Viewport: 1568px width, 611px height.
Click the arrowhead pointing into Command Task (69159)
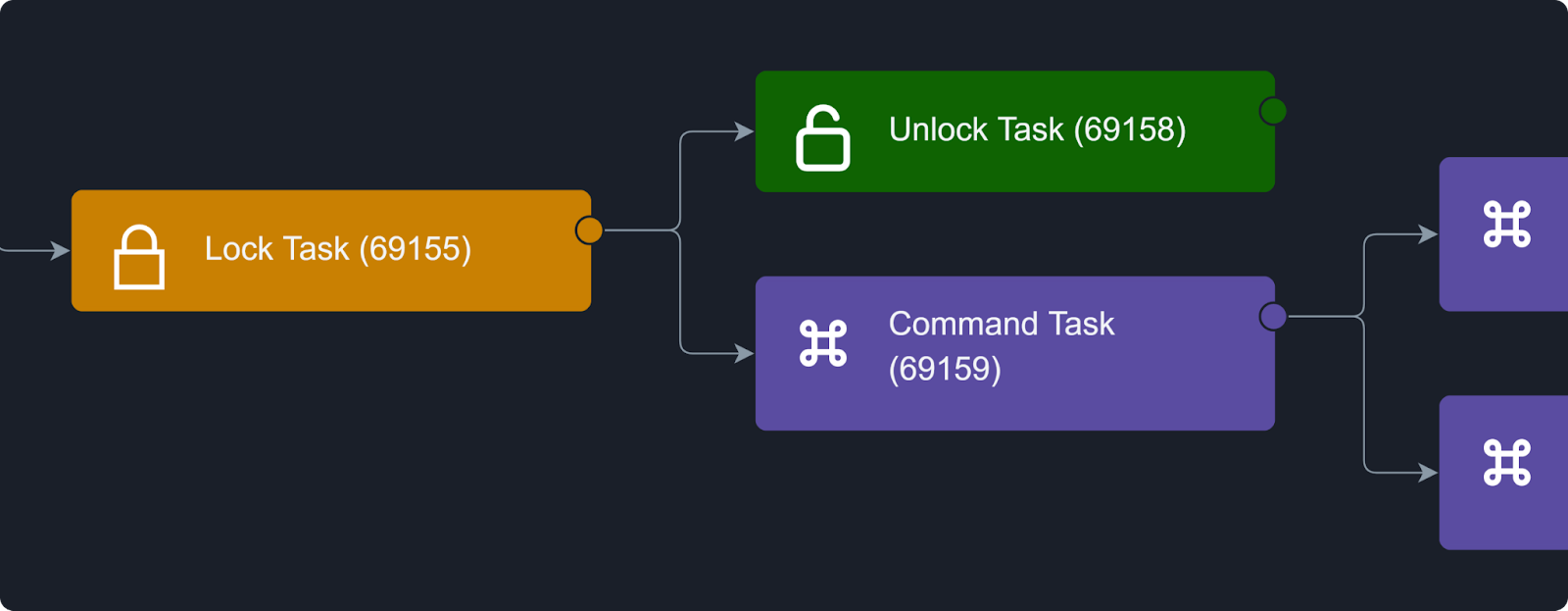[745, 353]
